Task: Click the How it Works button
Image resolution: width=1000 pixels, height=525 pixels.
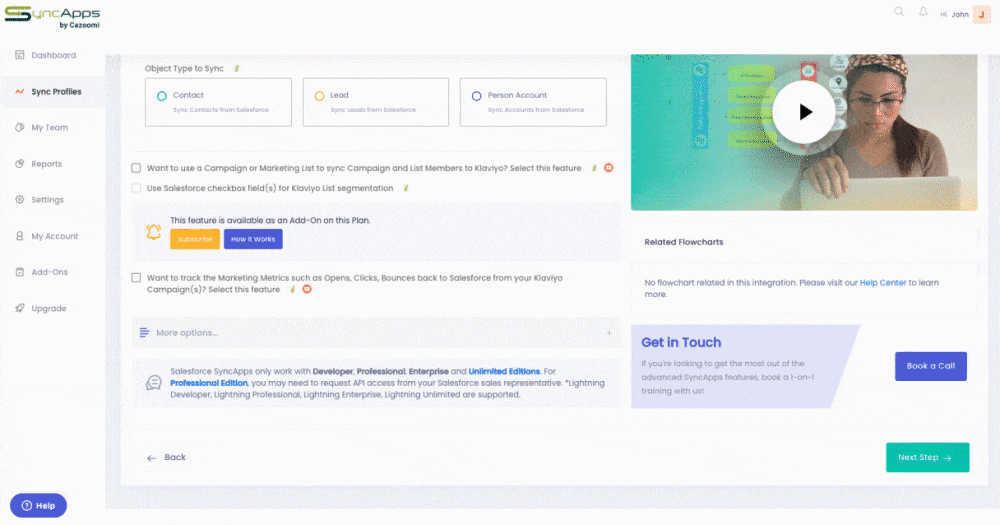Action: pos(253,239)
